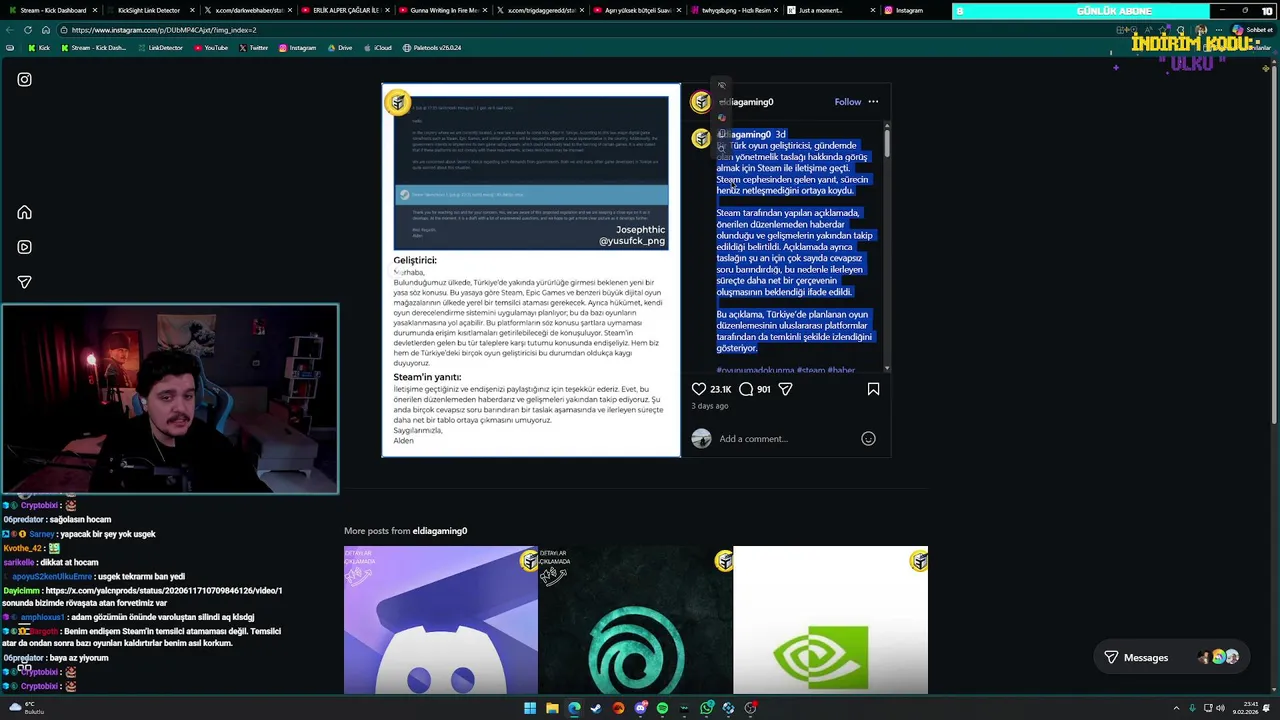Viewport: 1280px width, 720px height.
Task: Switch to Gunna Writing In Fire tab
Action: pos(441,10)
